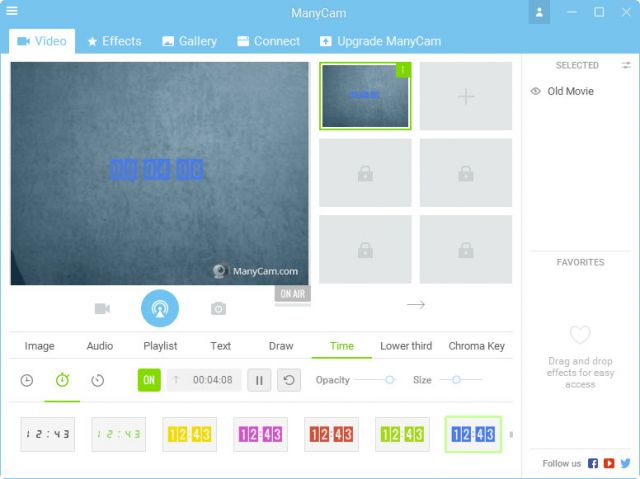The width and height of the screenshot is (640, 479).
Task: Open the Chroma Key tab
Action: click(476, 346)
